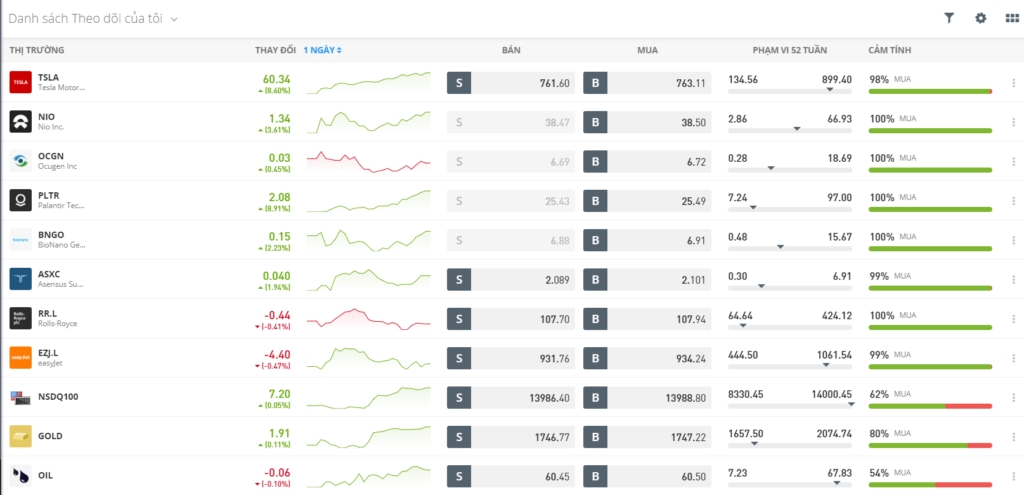This screenshot has width=1024, height=495.
Task: Click TSLA change value 60.34
Action: point(277,79)
